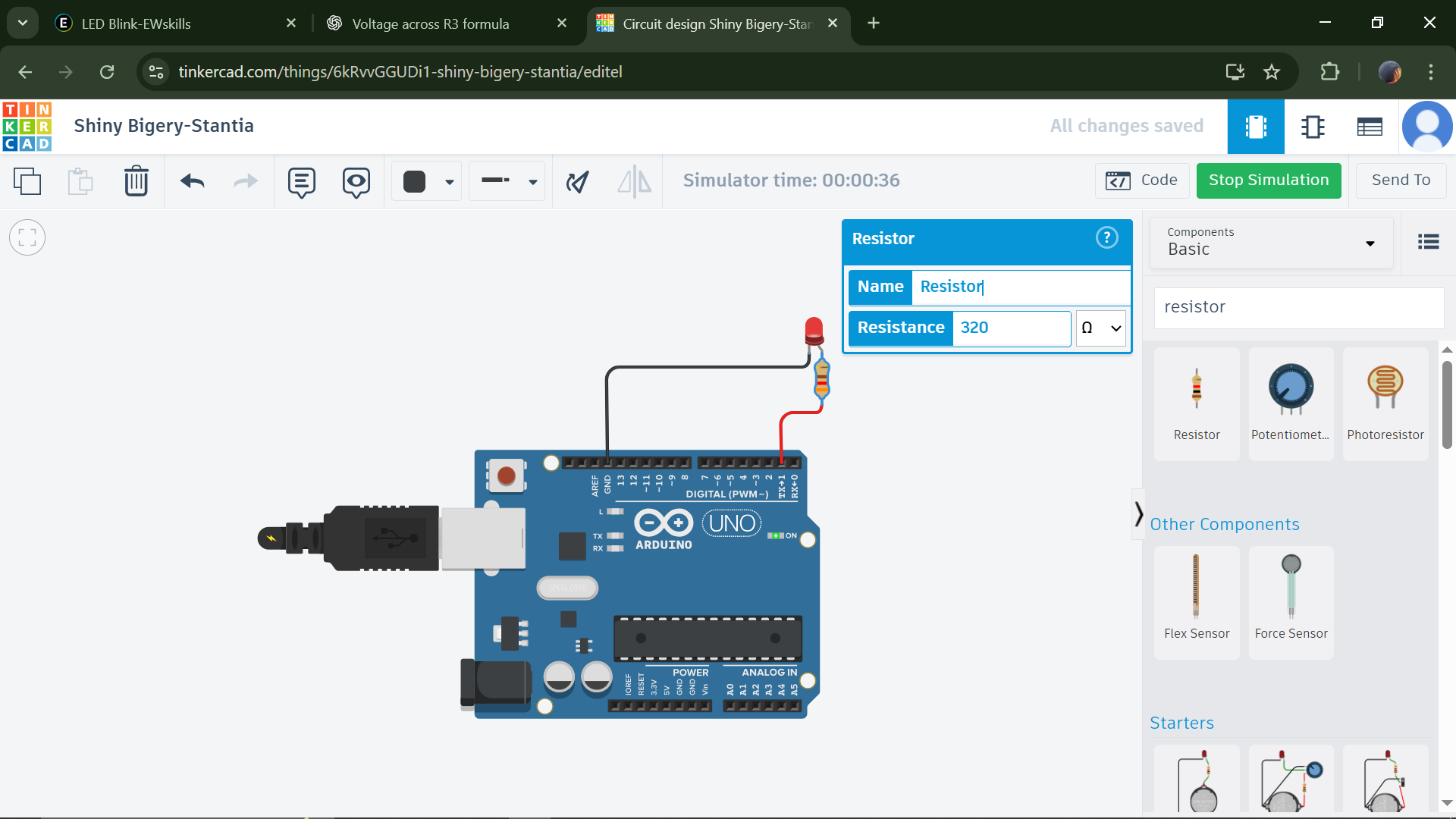Click the trash delete icon in toolbar

tap(136, 181)
